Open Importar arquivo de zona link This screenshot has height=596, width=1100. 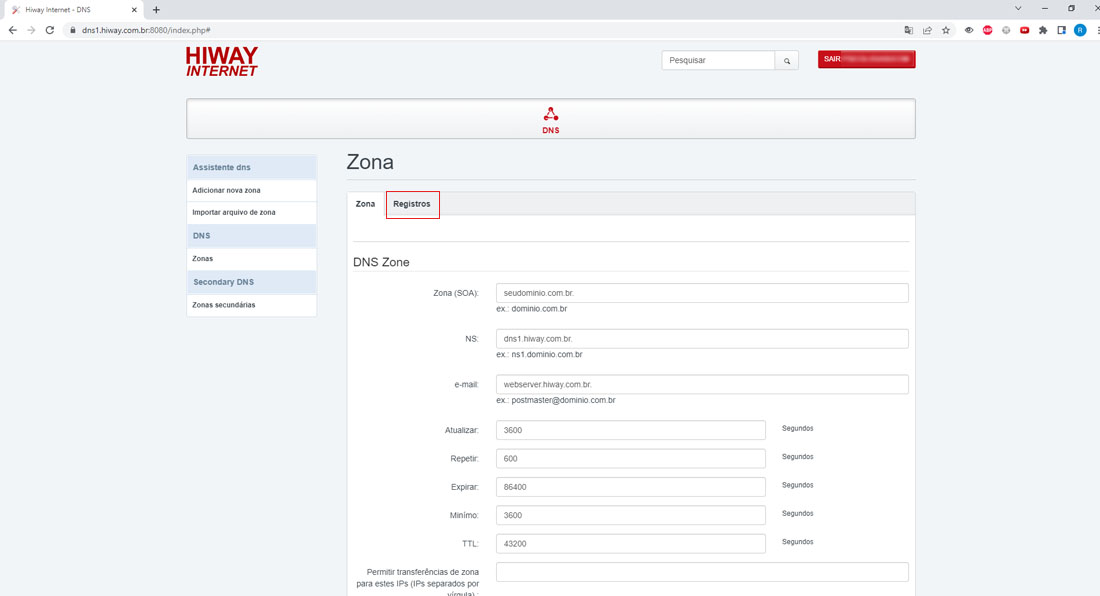pos(234,213)
